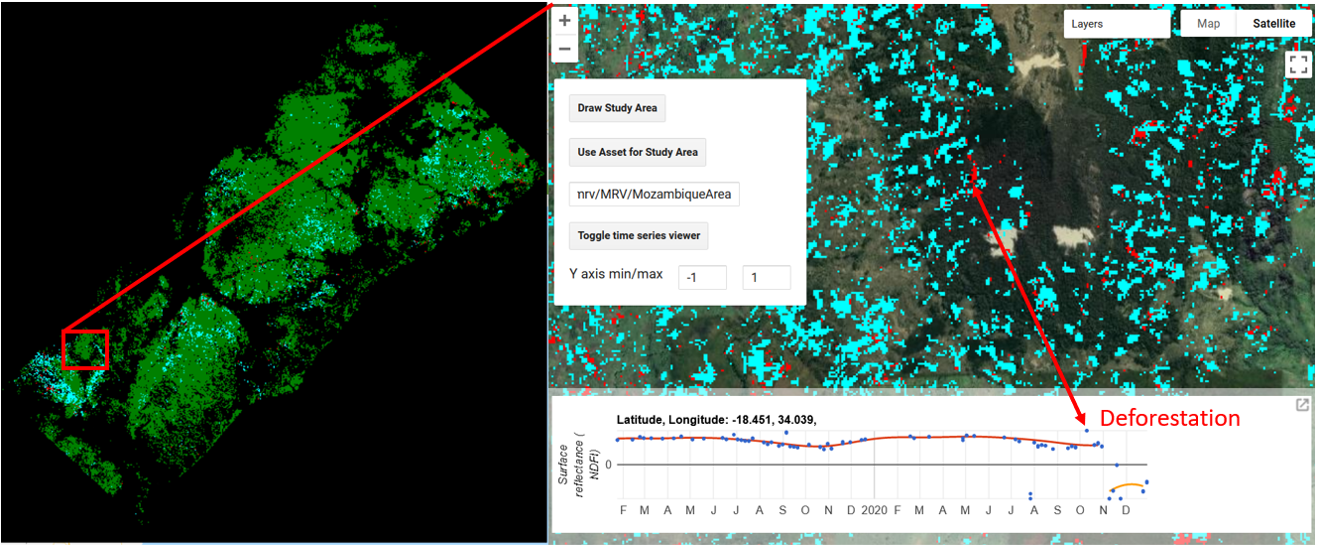Click the orange fitted curve segment

1128,485
